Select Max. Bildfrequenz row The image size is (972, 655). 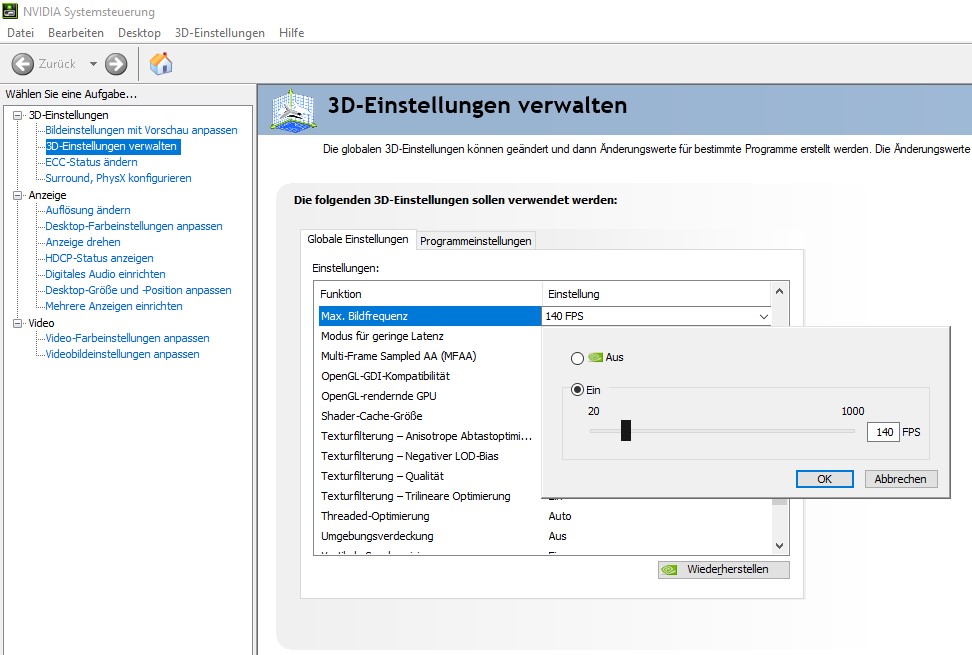point(430,316)
